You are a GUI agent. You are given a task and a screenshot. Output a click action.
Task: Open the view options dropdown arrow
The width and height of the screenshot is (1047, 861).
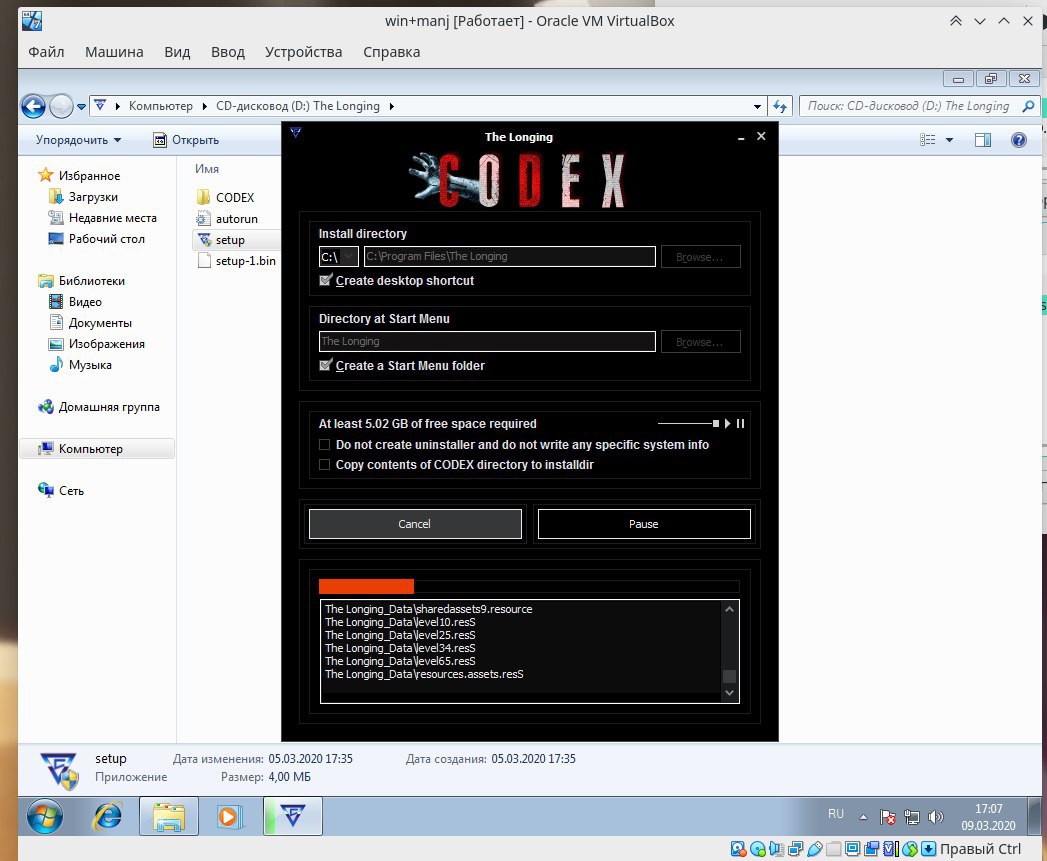click(x=949, y=140)
